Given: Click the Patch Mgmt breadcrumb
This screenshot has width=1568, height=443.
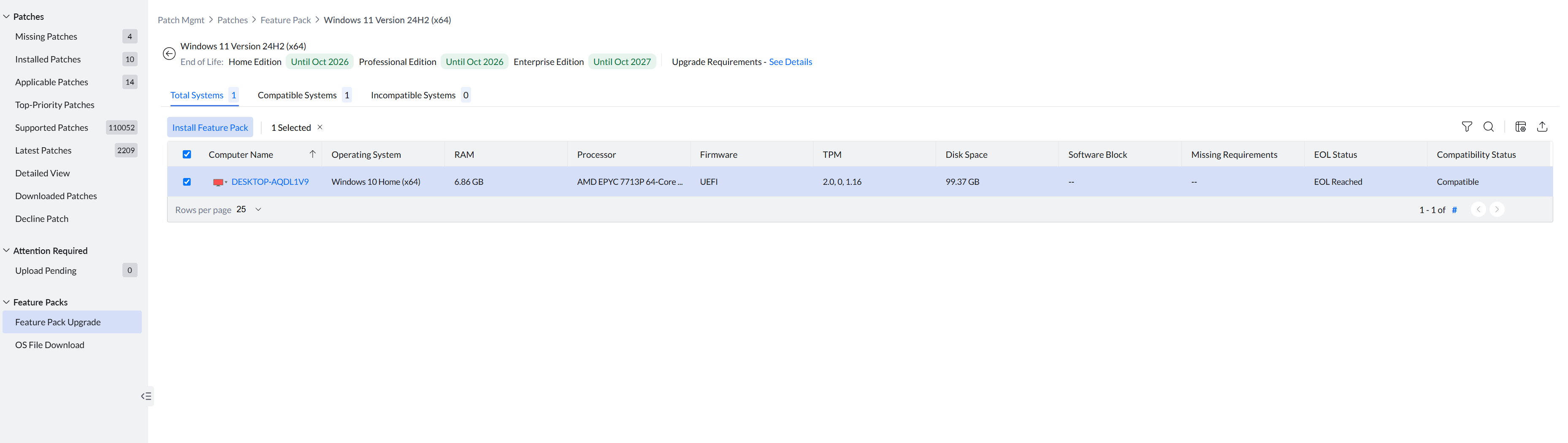Looking at the screenshot, I should [x=181, y=20].
